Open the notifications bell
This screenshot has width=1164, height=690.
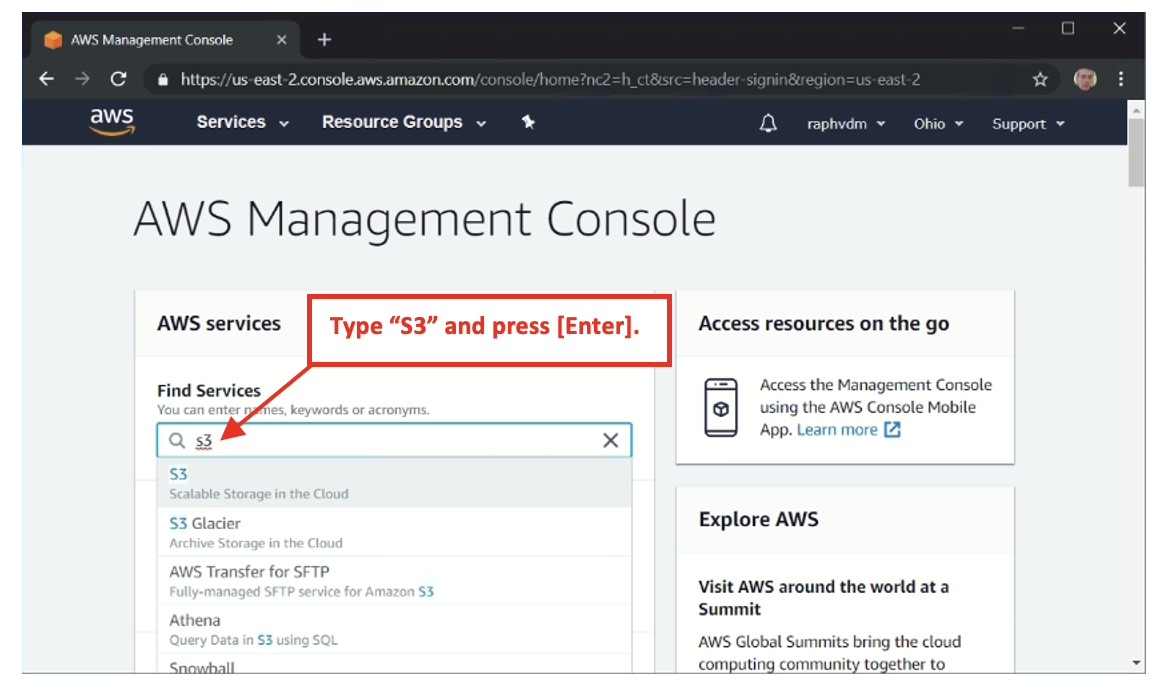pos(768,123)
